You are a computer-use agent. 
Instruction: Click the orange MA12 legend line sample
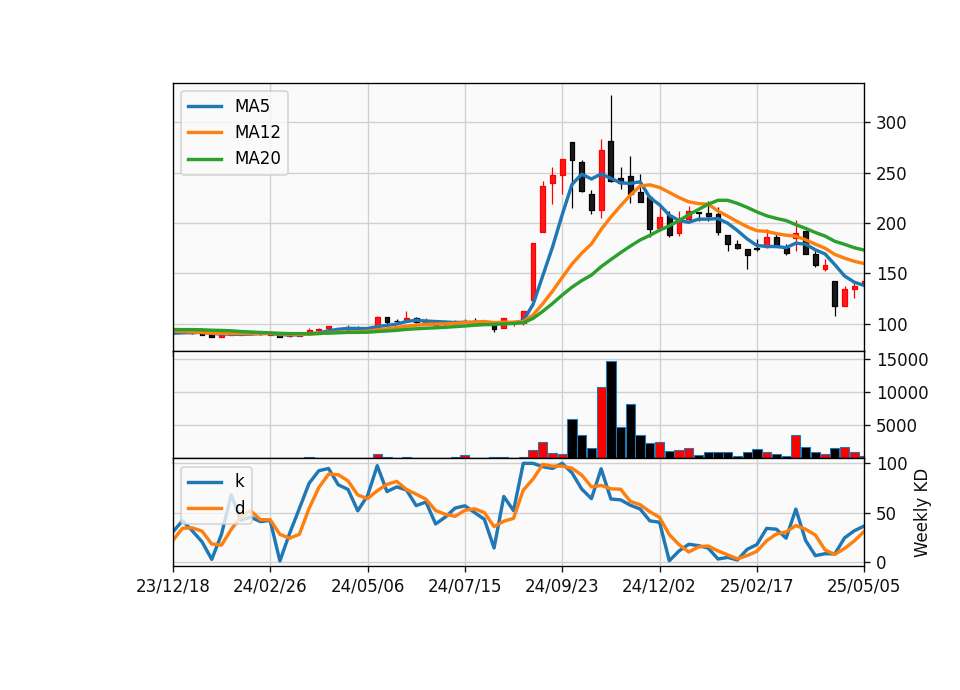point(205,132)
